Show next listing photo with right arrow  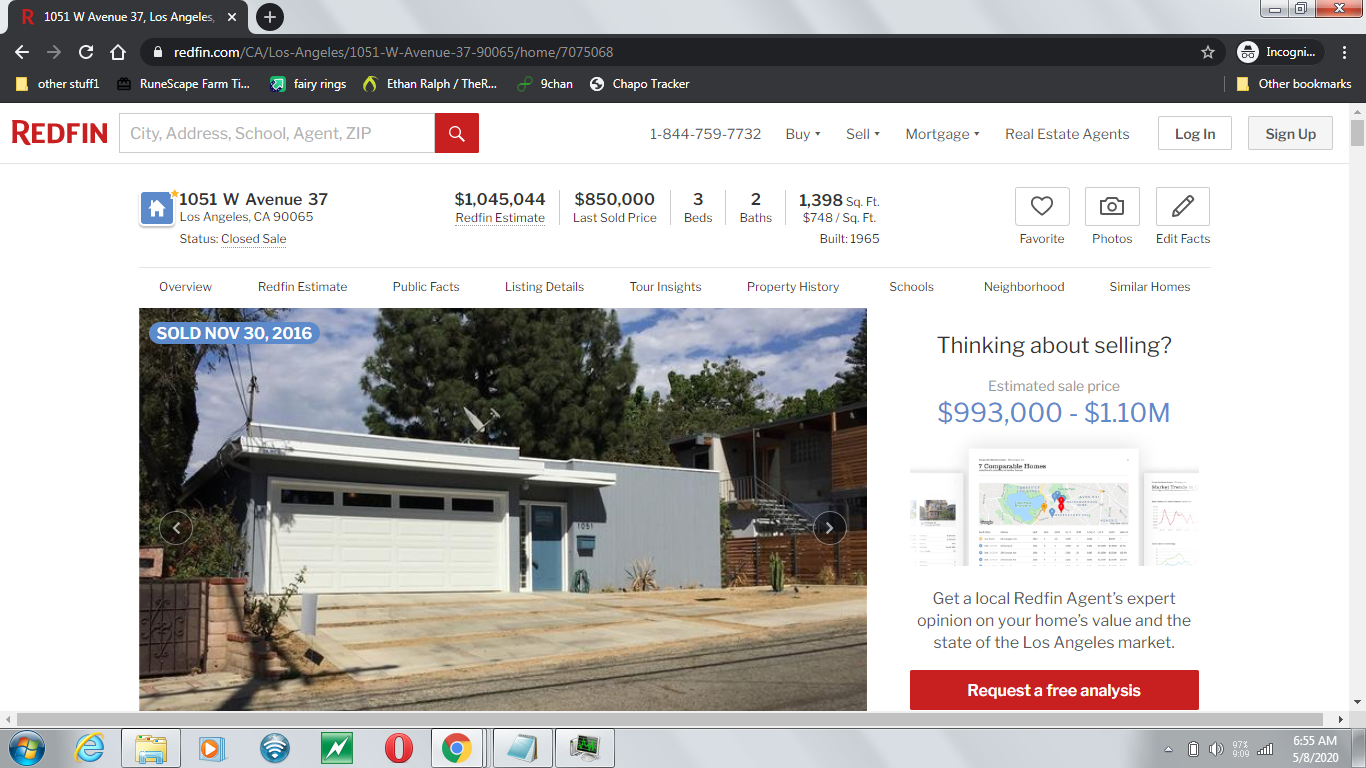coord(829,528)
